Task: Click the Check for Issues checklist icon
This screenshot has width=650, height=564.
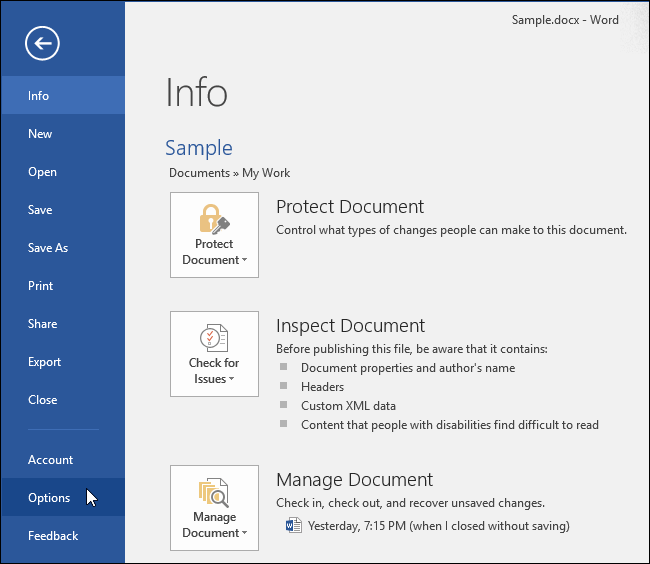Action: coord(214,338)
